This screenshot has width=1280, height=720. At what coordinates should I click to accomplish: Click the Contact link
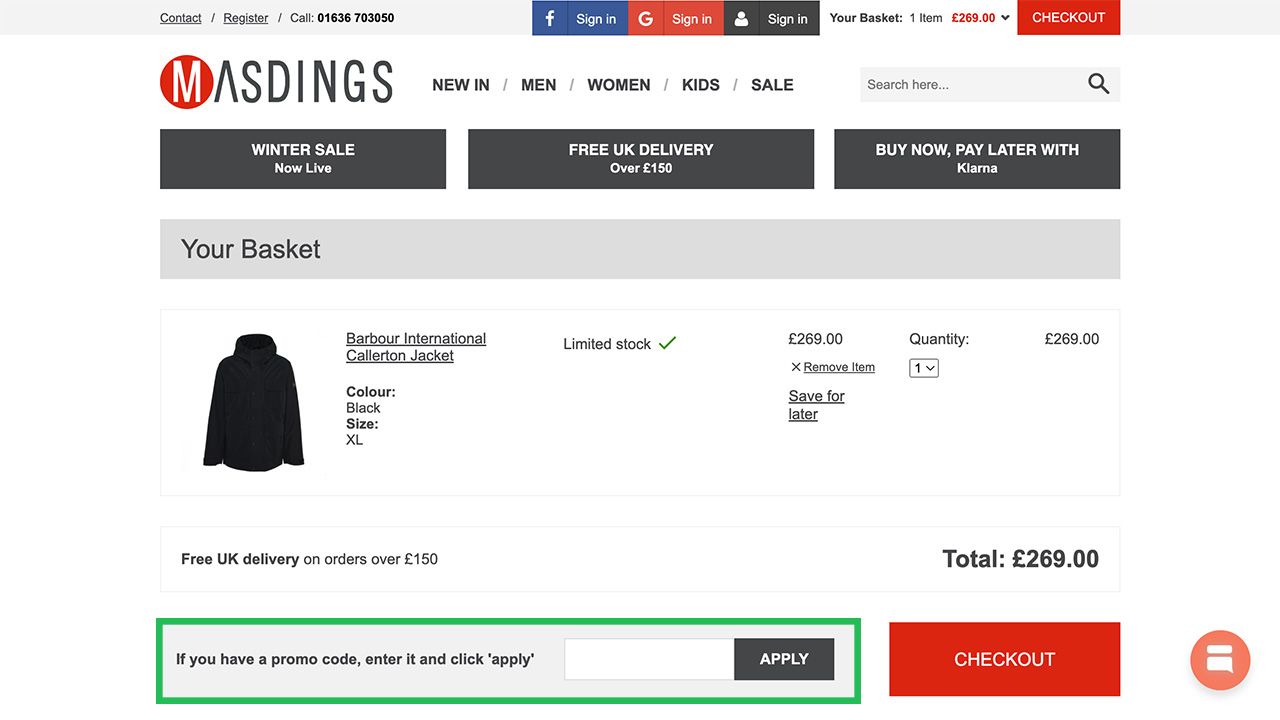181,18
